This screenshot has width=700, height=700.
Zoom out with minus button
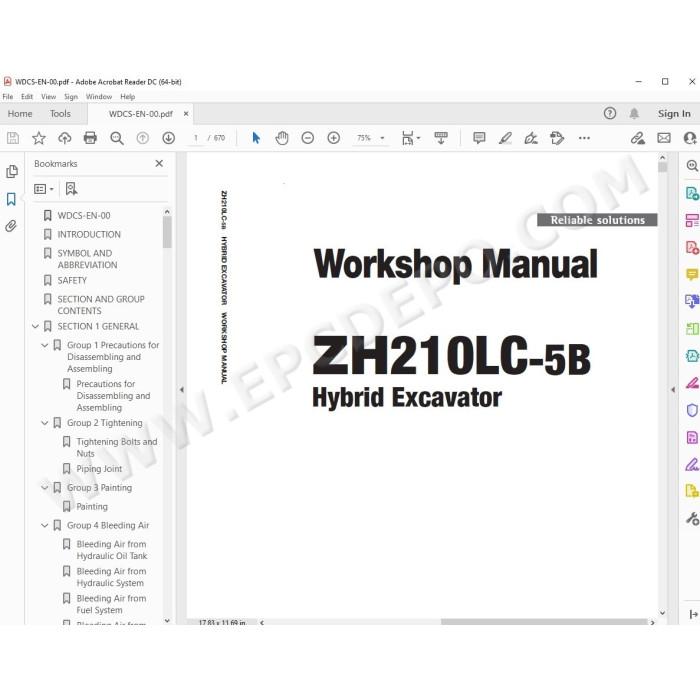(308, 138)
